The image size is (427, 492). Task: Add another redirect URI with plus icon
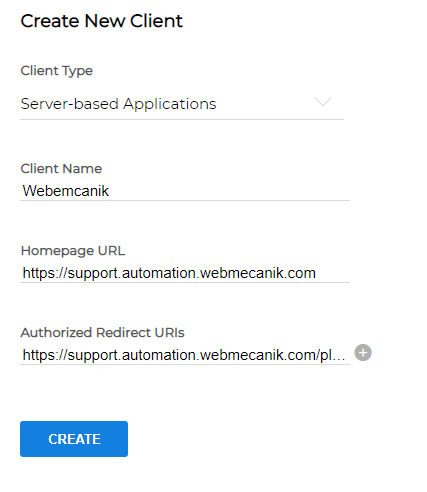[363, 353]
